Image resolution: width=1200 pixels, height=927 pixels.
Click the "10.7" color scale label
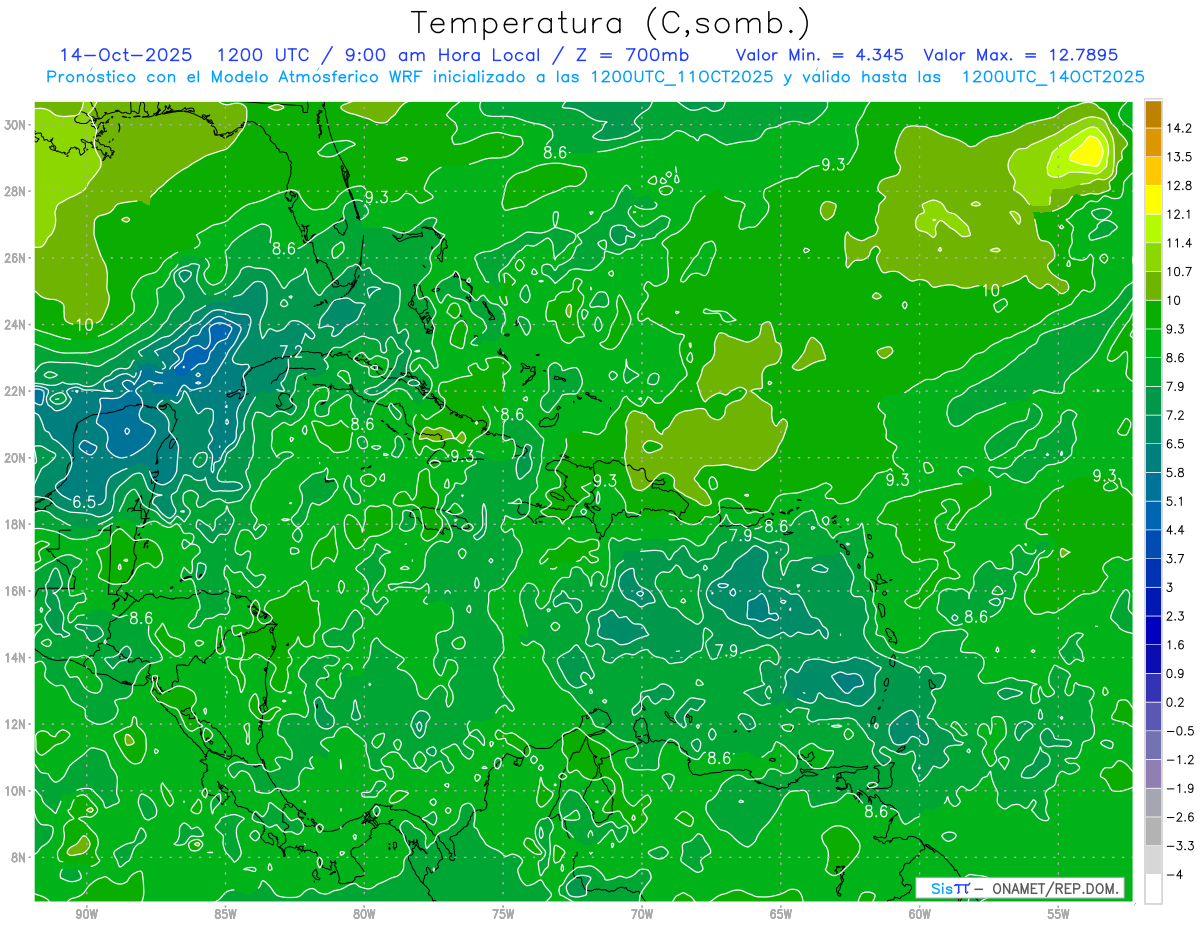(1181, 272)
